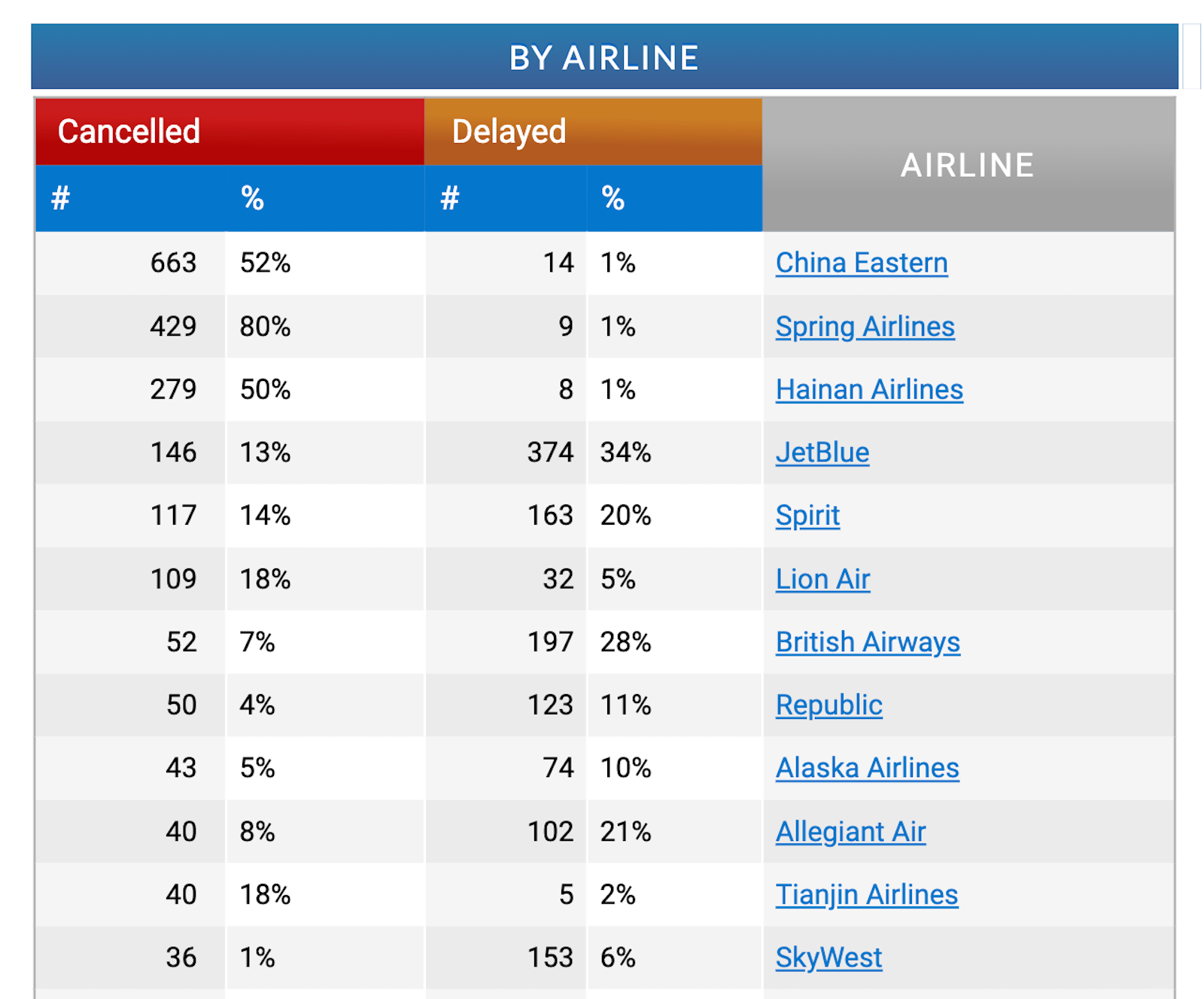
Task: Click the AIRLINE column header
Action: pyautogui.click(x=967, y=165)
